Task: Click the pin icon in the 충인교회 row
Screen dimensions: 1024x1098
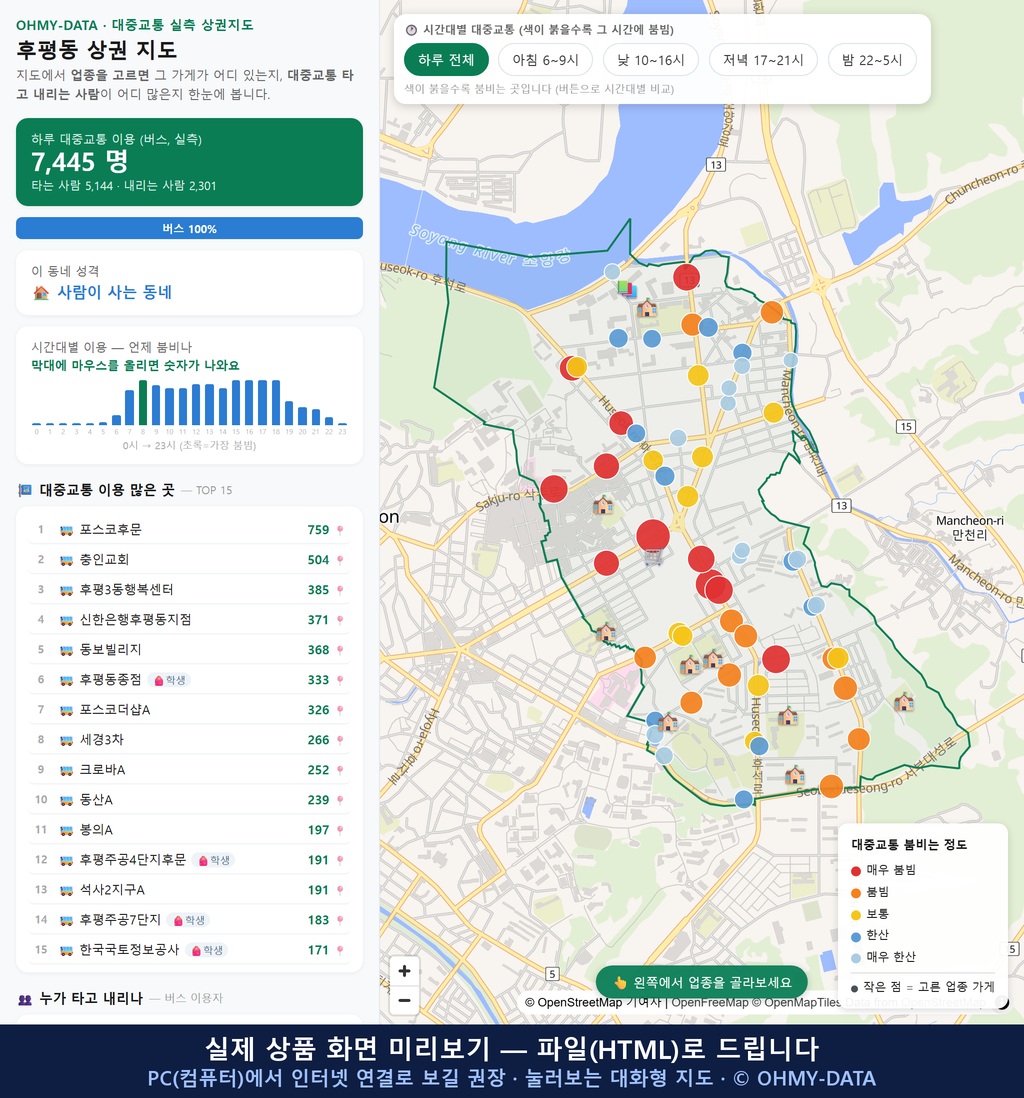Action: pyautogui.click(x=340, y=560)
